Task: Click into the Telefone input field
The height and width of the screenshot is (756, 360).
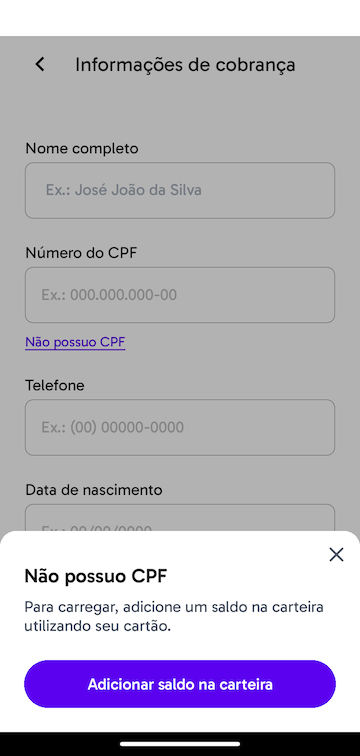Action: [x=180, y=427]
